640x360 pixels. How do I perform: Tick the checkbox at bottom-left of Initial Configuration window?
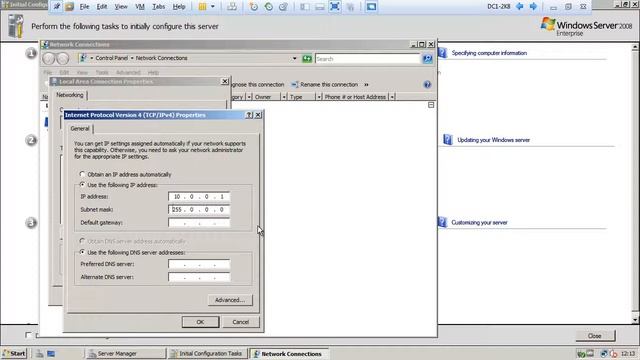pyautogui.click(x=28, y=335)
